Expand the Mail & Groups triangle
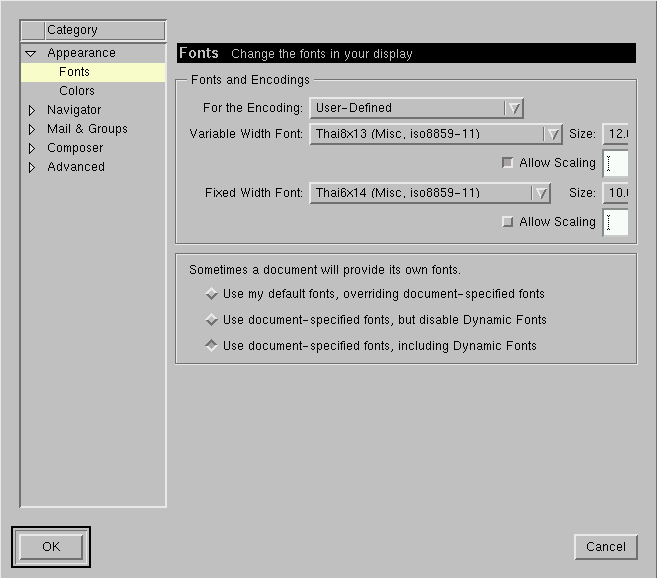Viewport: 657px width, 578px height. pos(31,129)
